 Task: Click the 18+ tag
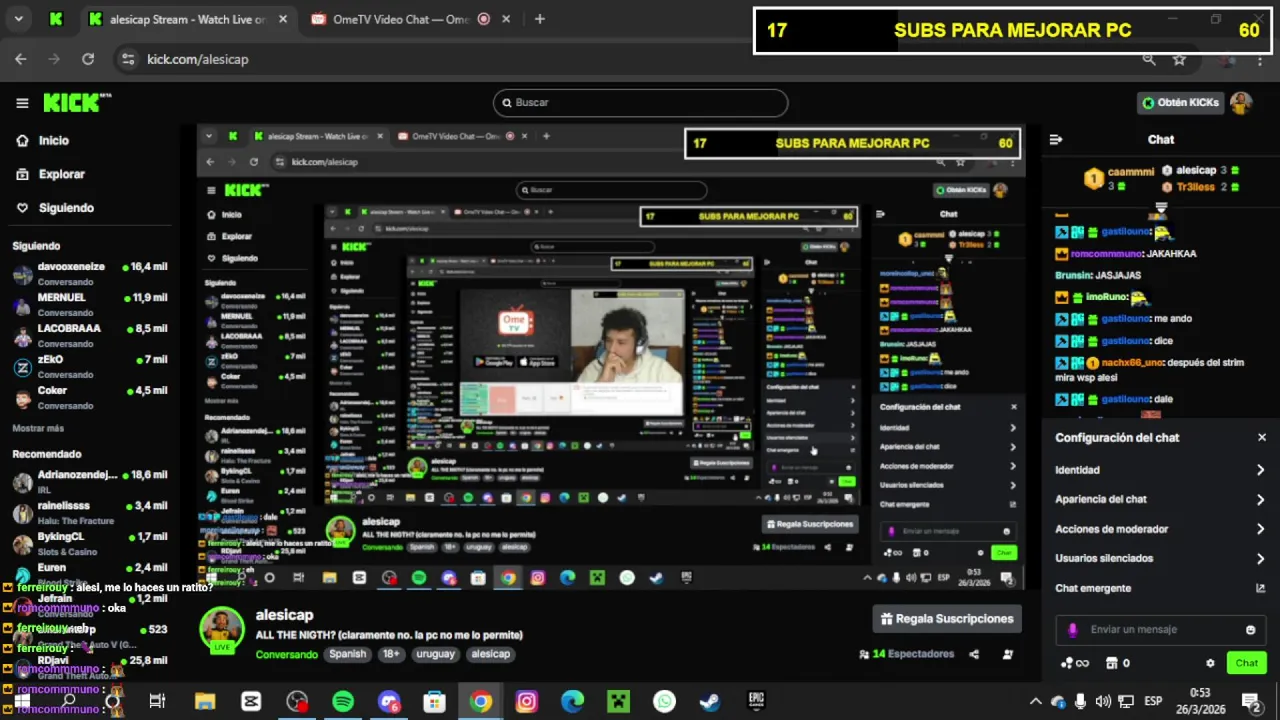click(x=391, y=654)
